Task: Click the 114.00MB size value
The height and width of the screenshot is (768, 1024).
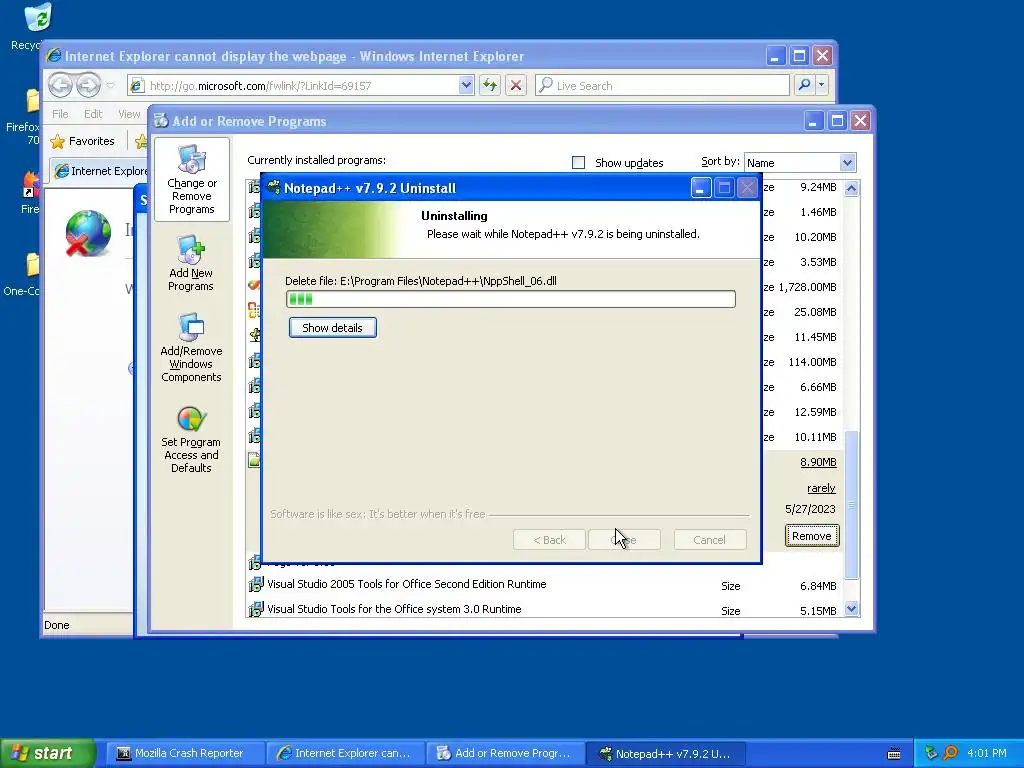Action: (x=812, y=362)
